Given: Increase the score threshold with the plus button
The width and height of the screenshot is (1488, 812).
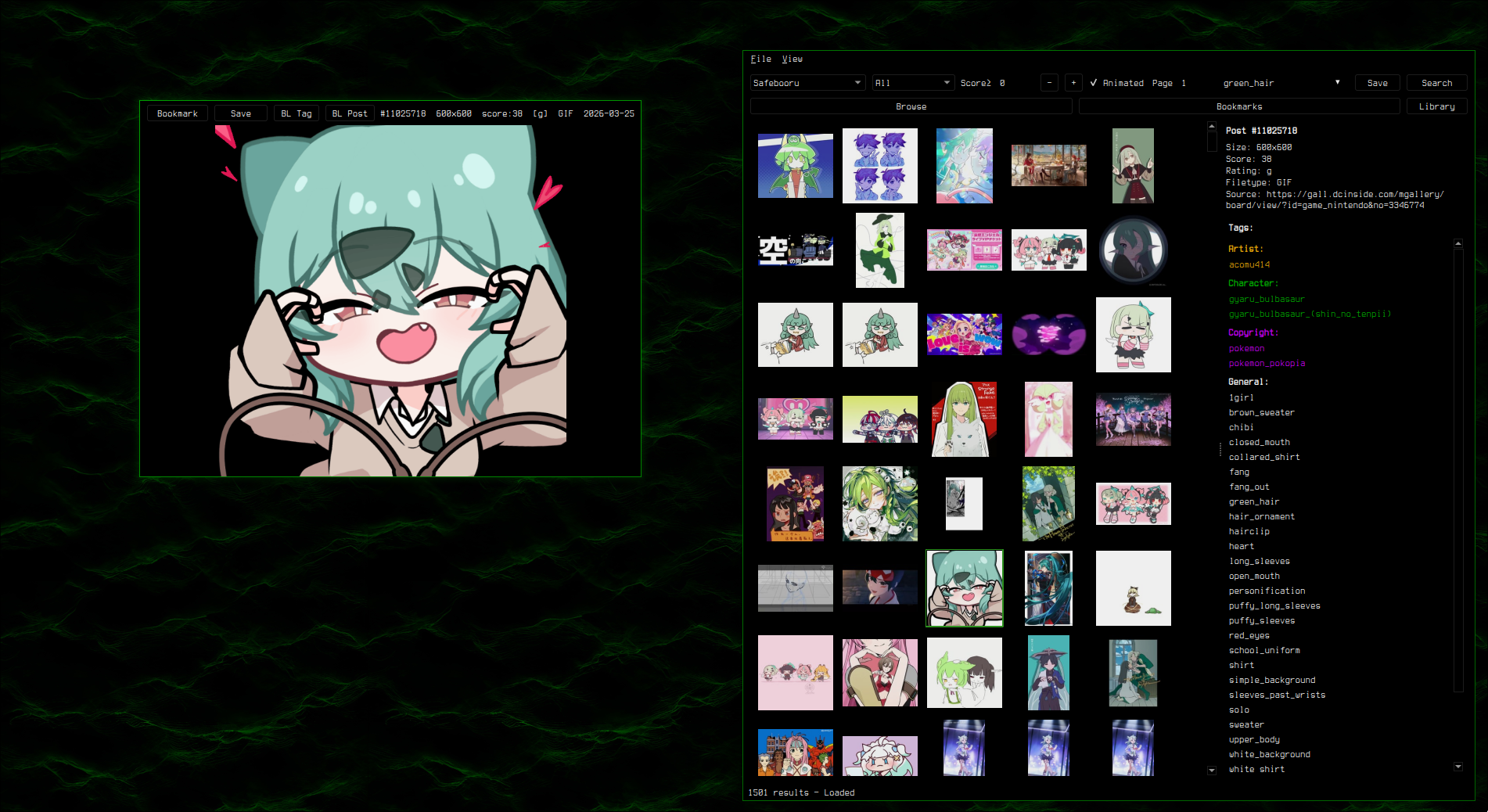Looking at the screenshot, I should click(1073, 82).
